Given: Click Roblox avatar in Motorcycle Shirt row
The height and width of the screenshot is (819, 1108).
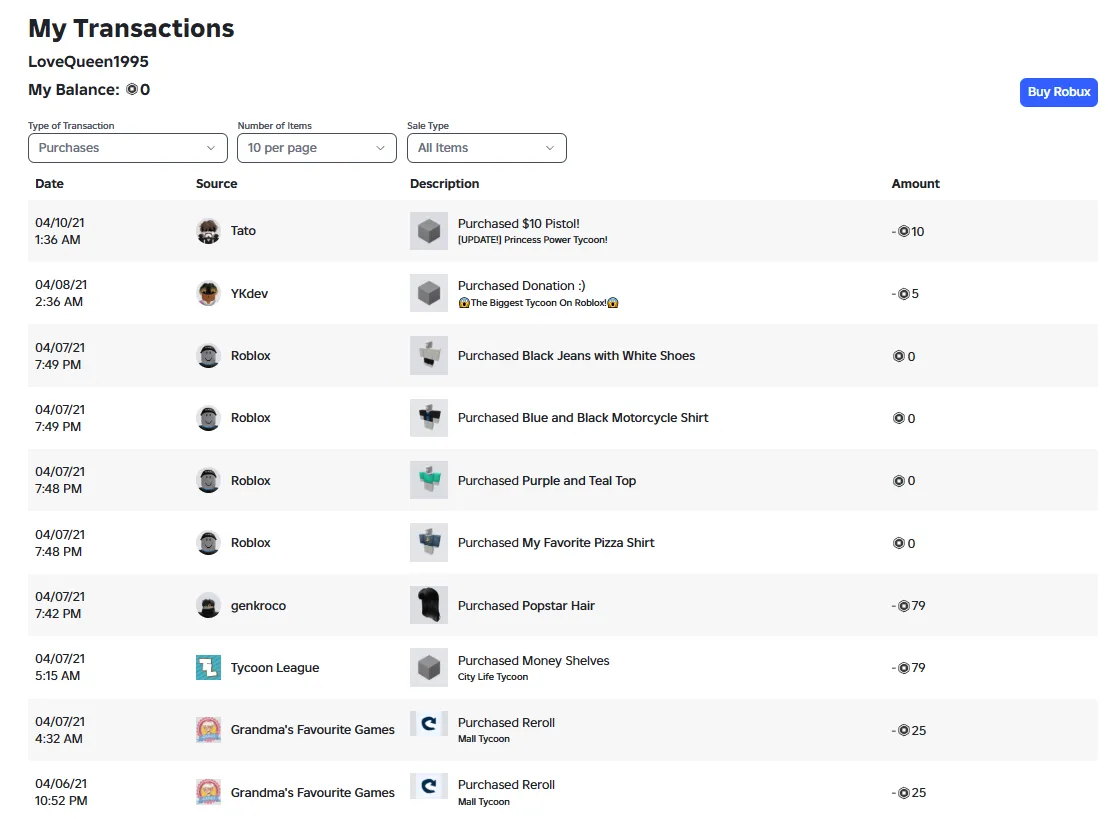Looking at the screenshot, I should tap(208, 418).
